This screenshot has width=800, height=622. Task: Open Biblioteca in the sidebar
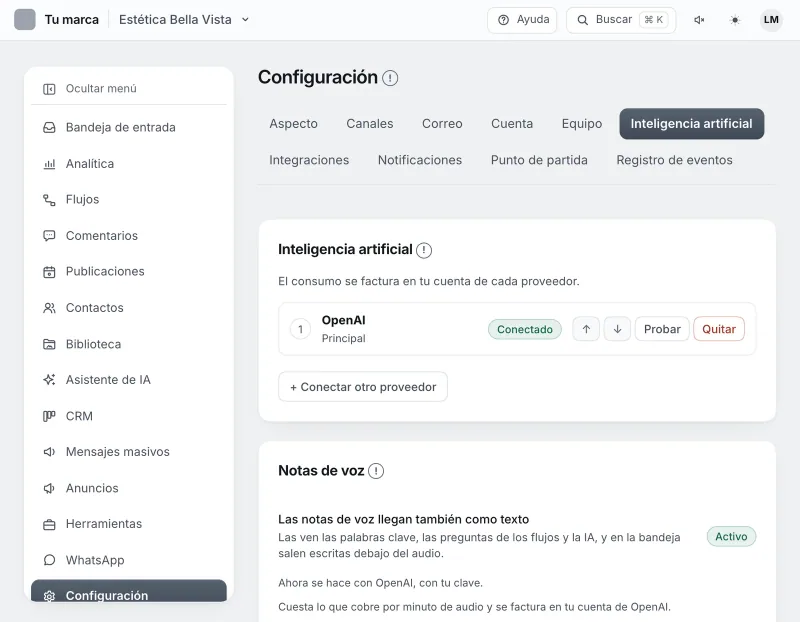click(x=129, y=344)
